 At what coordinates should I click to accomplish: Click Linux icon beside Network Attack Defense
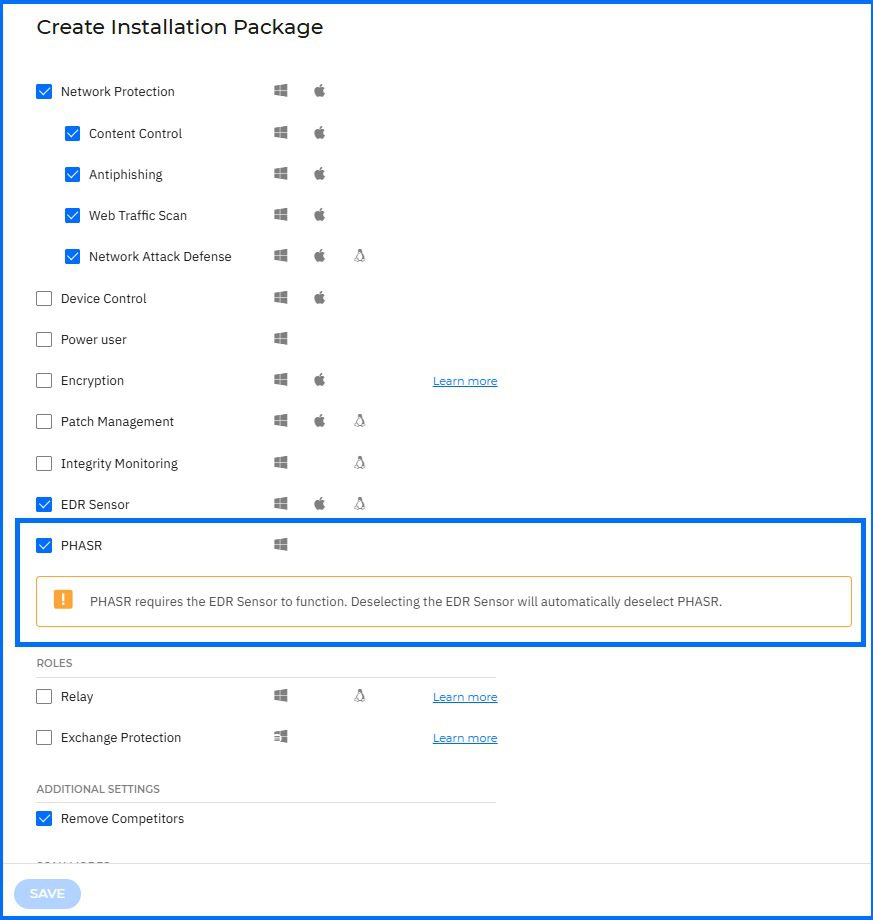(360, 256)
